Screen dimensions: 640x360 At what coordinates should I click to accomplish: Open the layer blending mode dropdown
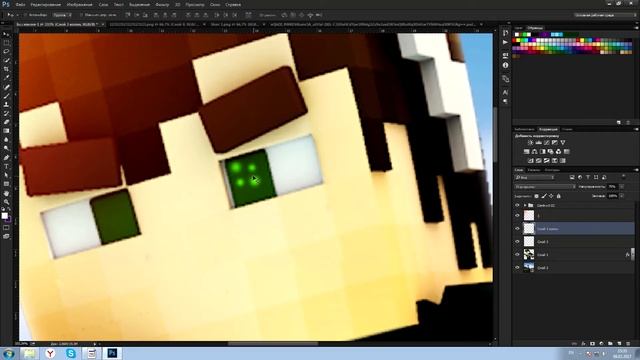click(545, 187)
